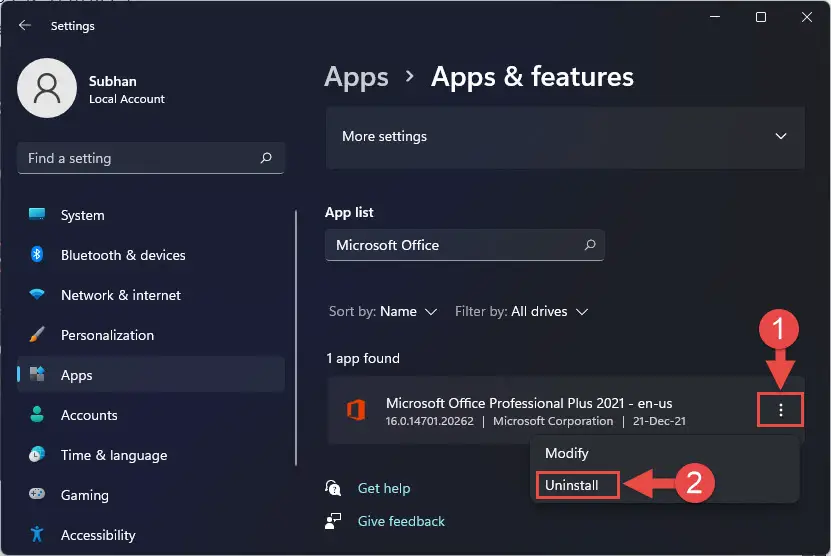Open Filter by All drives dropdown
This screenshot has width=831, height=556.
click(x=521, y=311)
